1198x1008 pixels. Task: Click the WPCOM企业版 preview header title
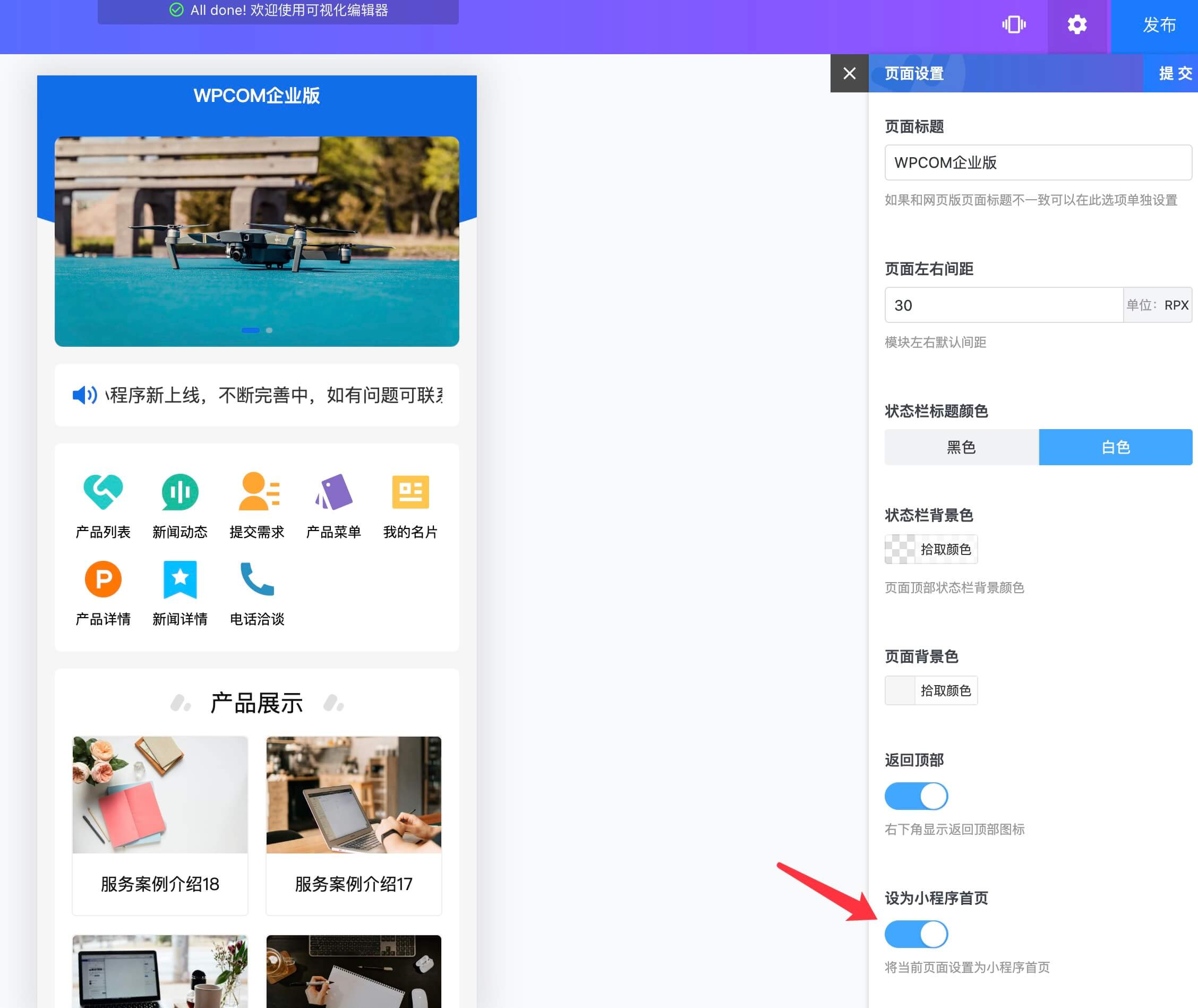pyautogui.click(x=256, y=96)
